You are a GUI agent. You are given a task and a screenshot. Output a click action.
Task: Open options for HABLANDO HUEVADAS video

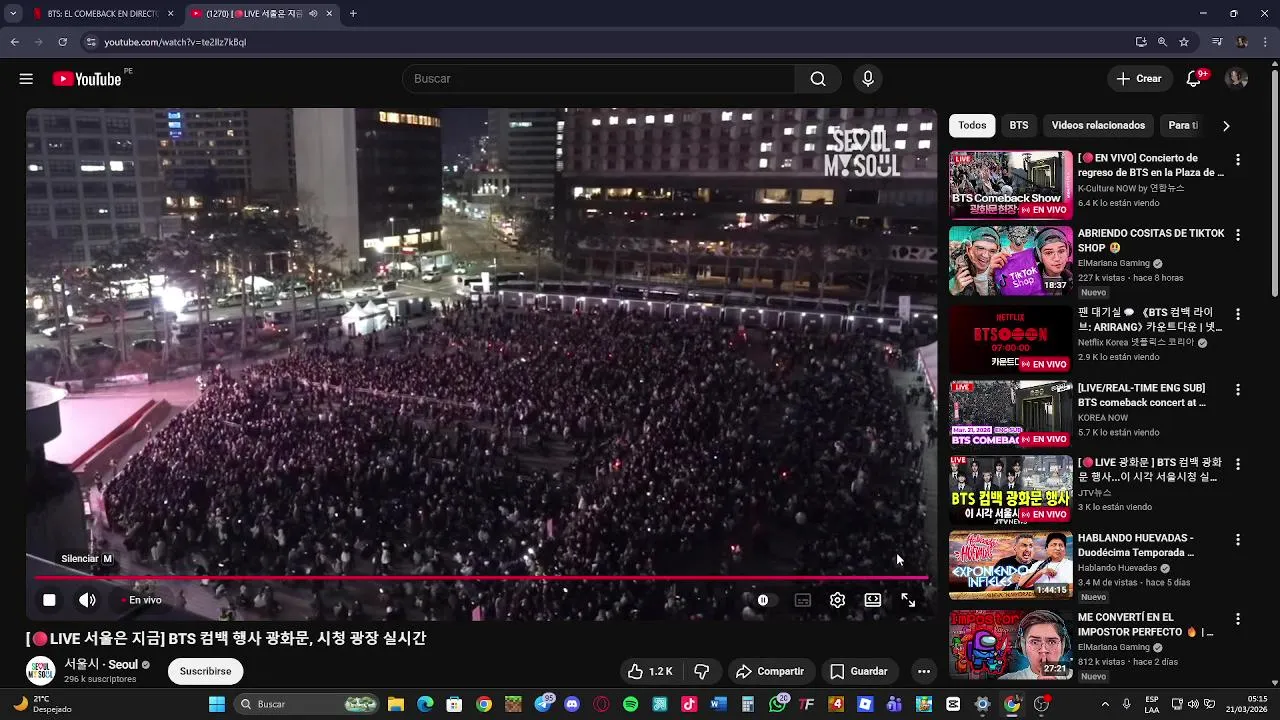pos(1238,540)
